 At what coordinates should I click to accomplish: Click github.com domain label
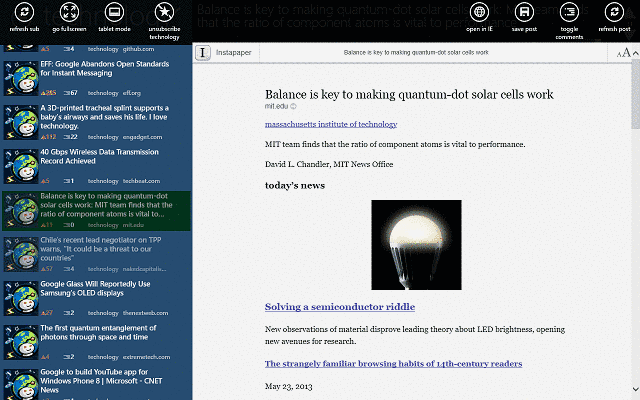(138, 49)
